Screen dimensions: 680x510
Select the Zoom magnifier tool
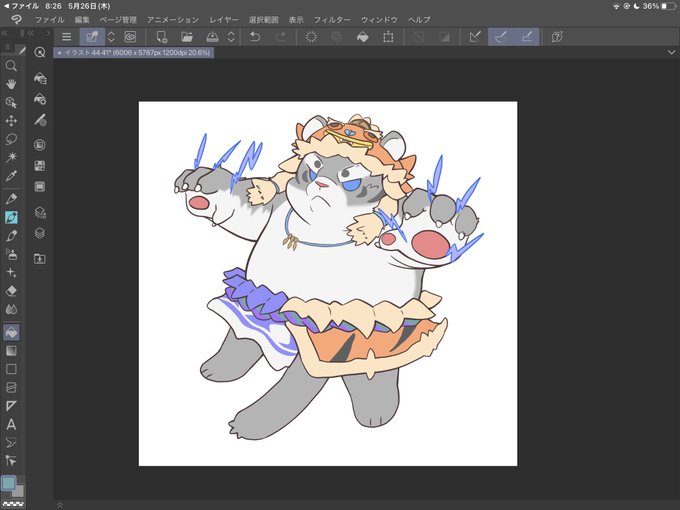click(11, 66)
